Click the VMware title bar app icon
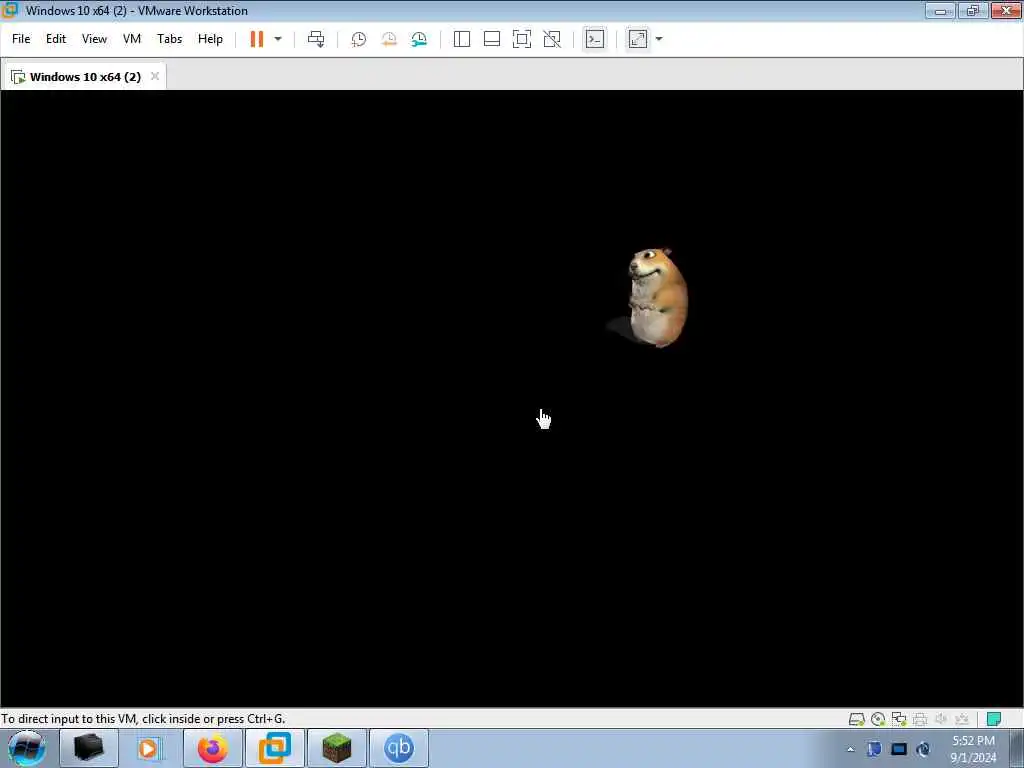The image size is (1024, 768). coord(9,10)
